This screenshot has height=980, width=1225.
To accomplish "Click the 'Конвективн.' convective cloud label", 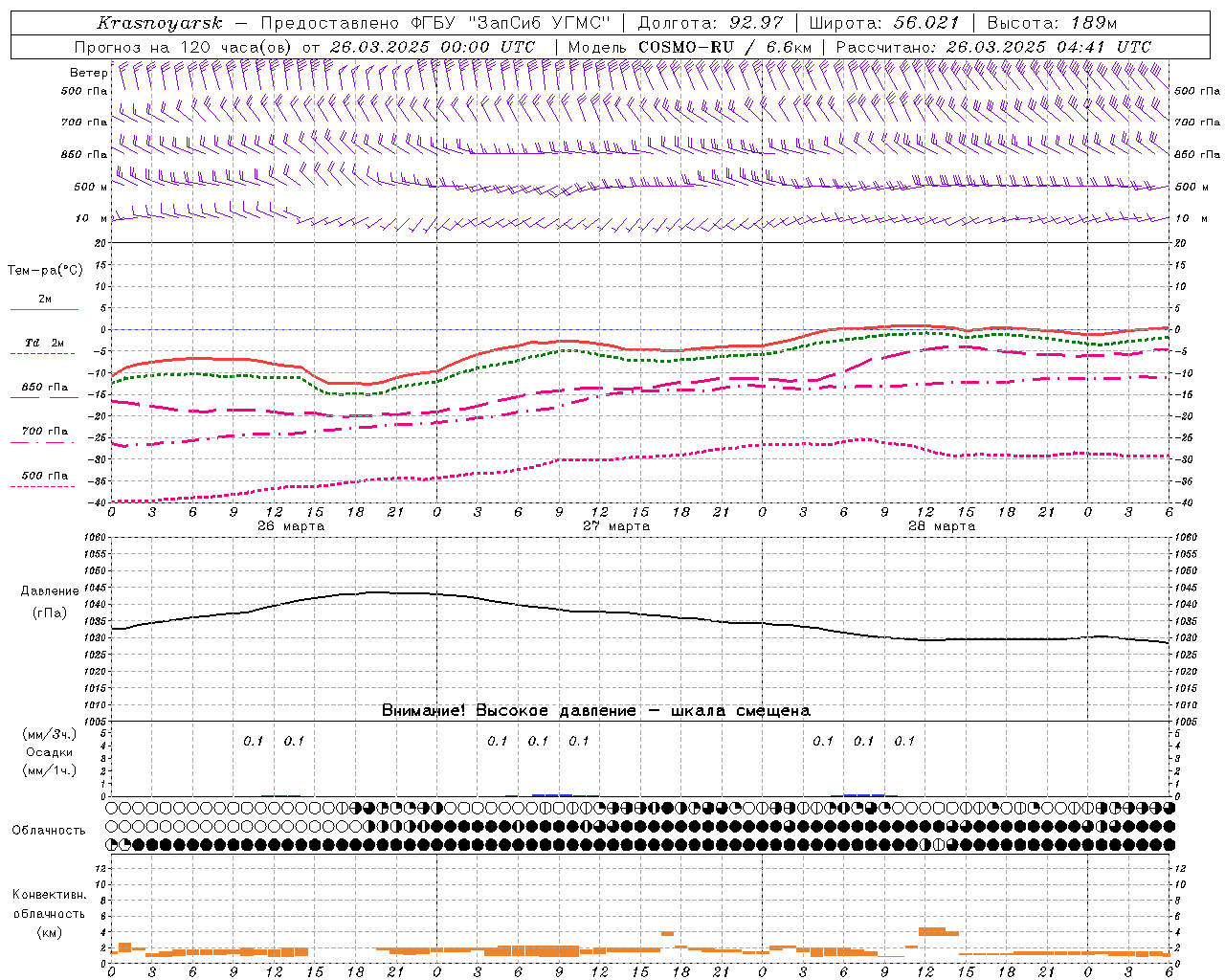I will point(49,895).
